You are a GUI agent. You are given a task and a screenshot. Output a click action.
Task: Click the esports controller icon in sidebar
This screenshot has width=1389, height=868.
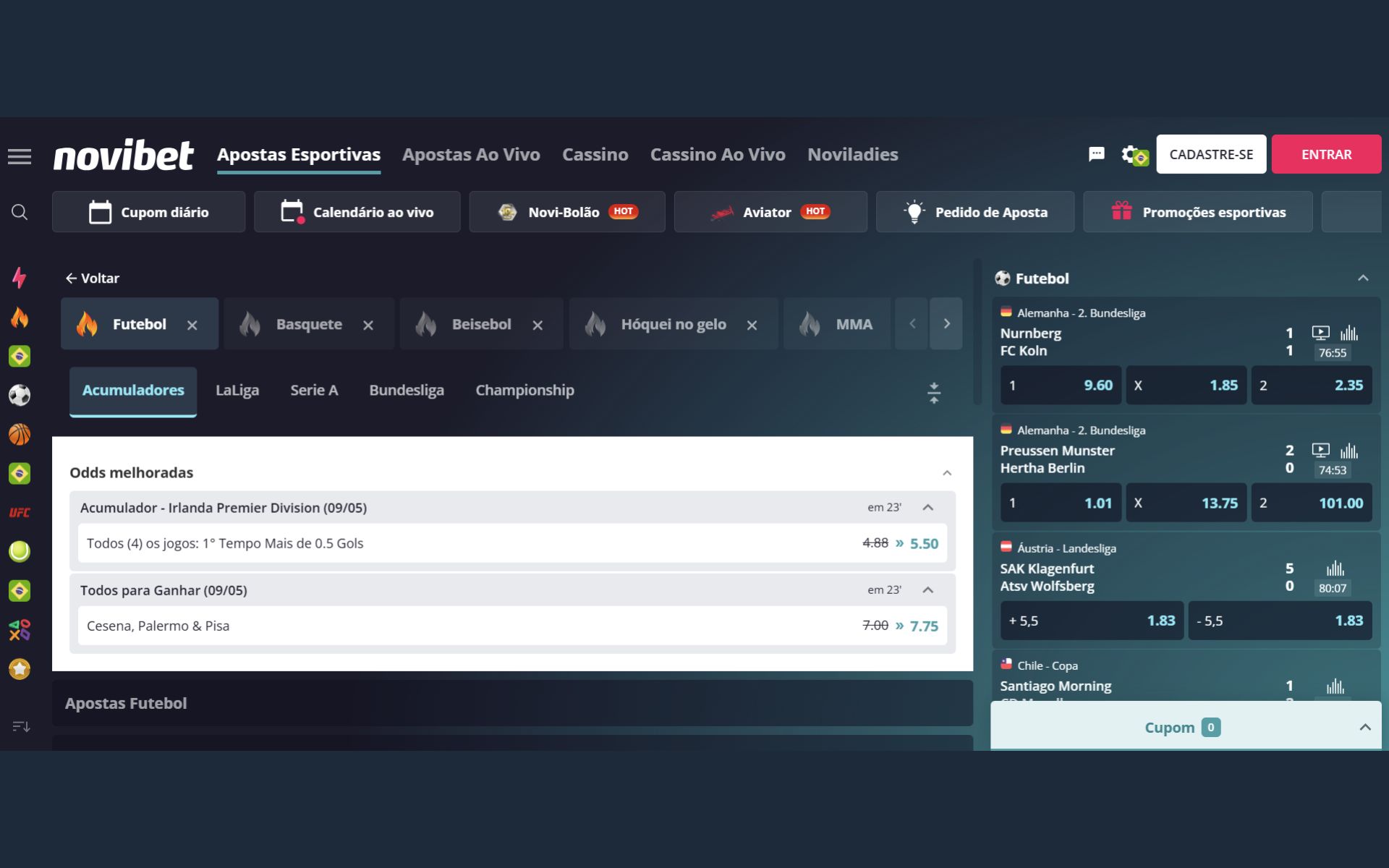[x=21, y=630]
